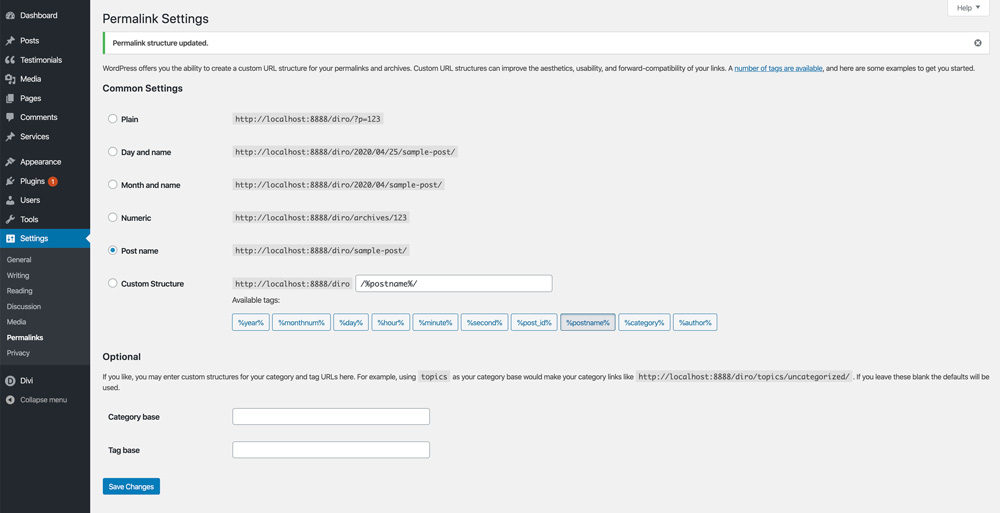This screenshot has height=513, width=1000.
Task: Insert the %post_id% tag button
Action: [x=534, y=322]
